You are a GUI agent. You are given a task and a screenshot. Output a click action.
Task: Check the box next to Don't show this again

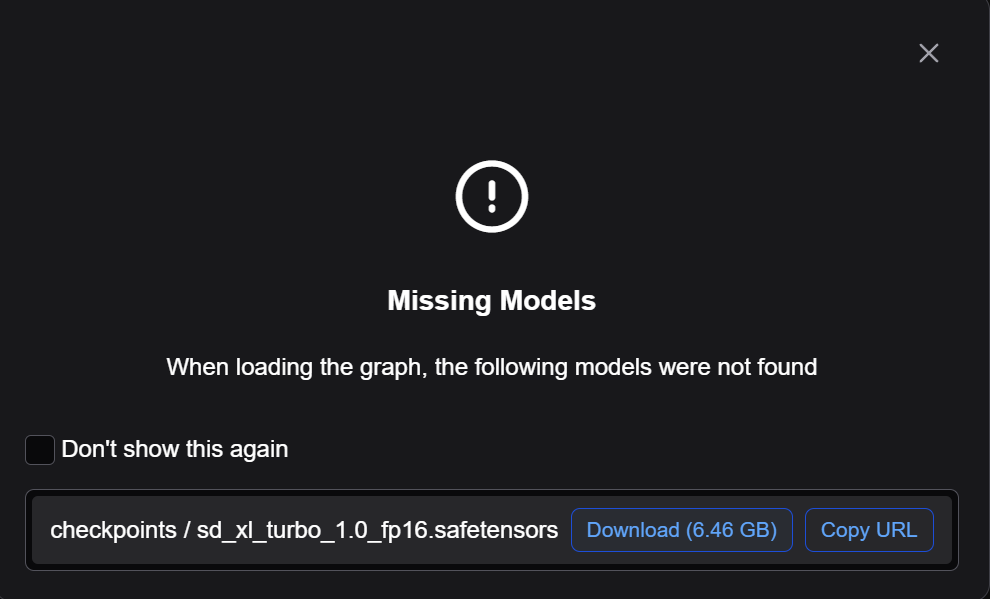click(40, 450)
